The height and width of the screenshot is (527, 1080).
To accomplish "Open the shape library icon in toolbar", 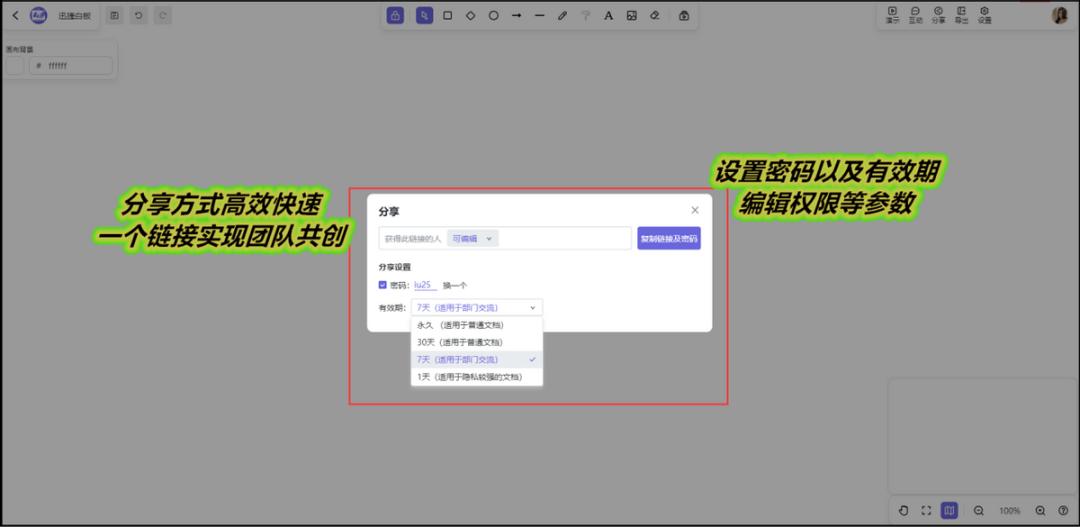I will pos(684,15).
